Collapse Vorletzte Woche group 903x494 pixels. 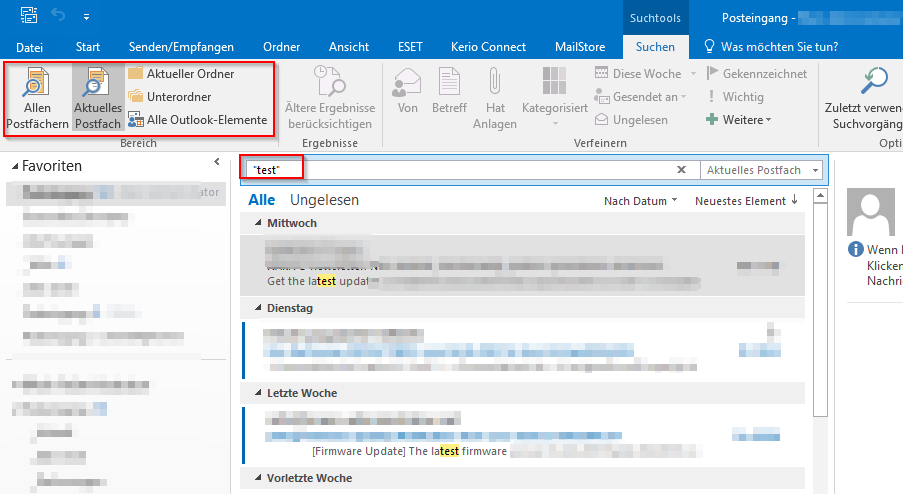click(258, 478)
